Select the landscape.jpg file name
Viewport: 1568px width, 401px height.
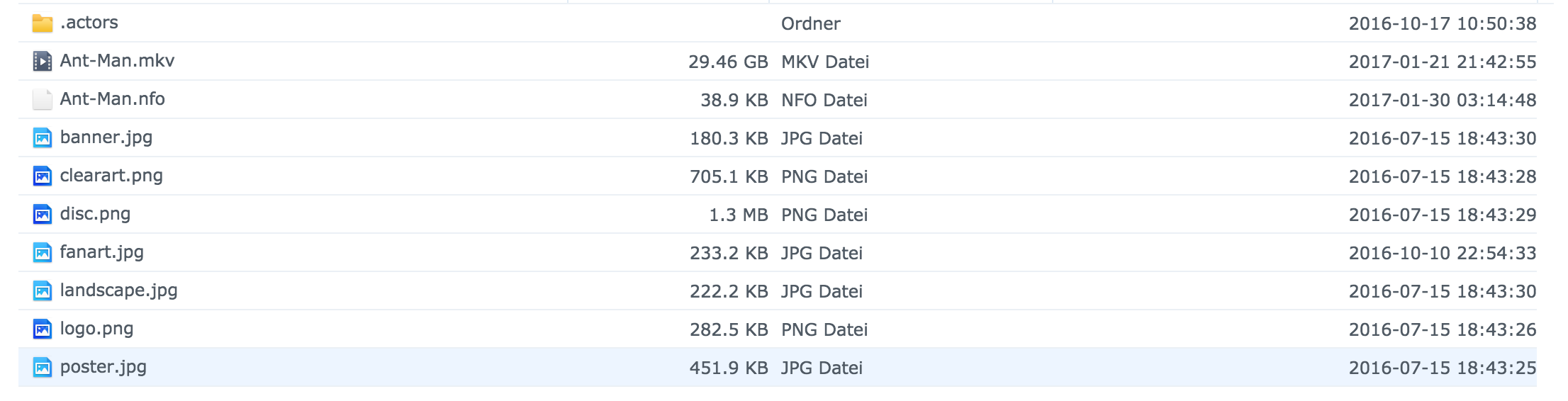(x=118, y=291)
